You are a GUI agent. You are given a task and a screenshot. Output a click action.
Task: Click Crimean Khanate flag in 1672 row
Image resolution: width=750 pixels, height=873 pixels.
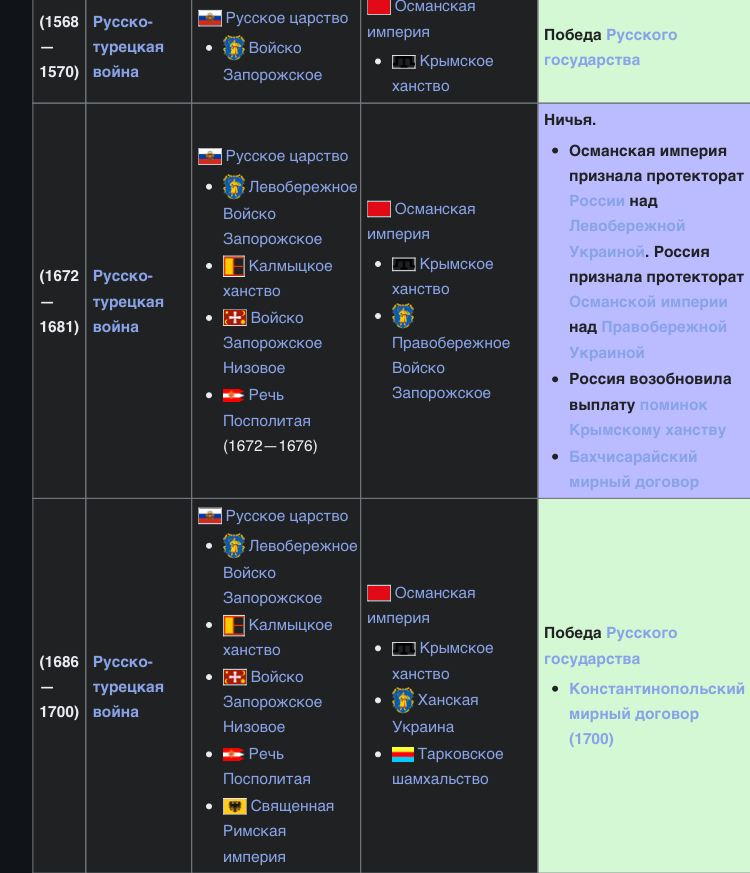pos(404,264)
